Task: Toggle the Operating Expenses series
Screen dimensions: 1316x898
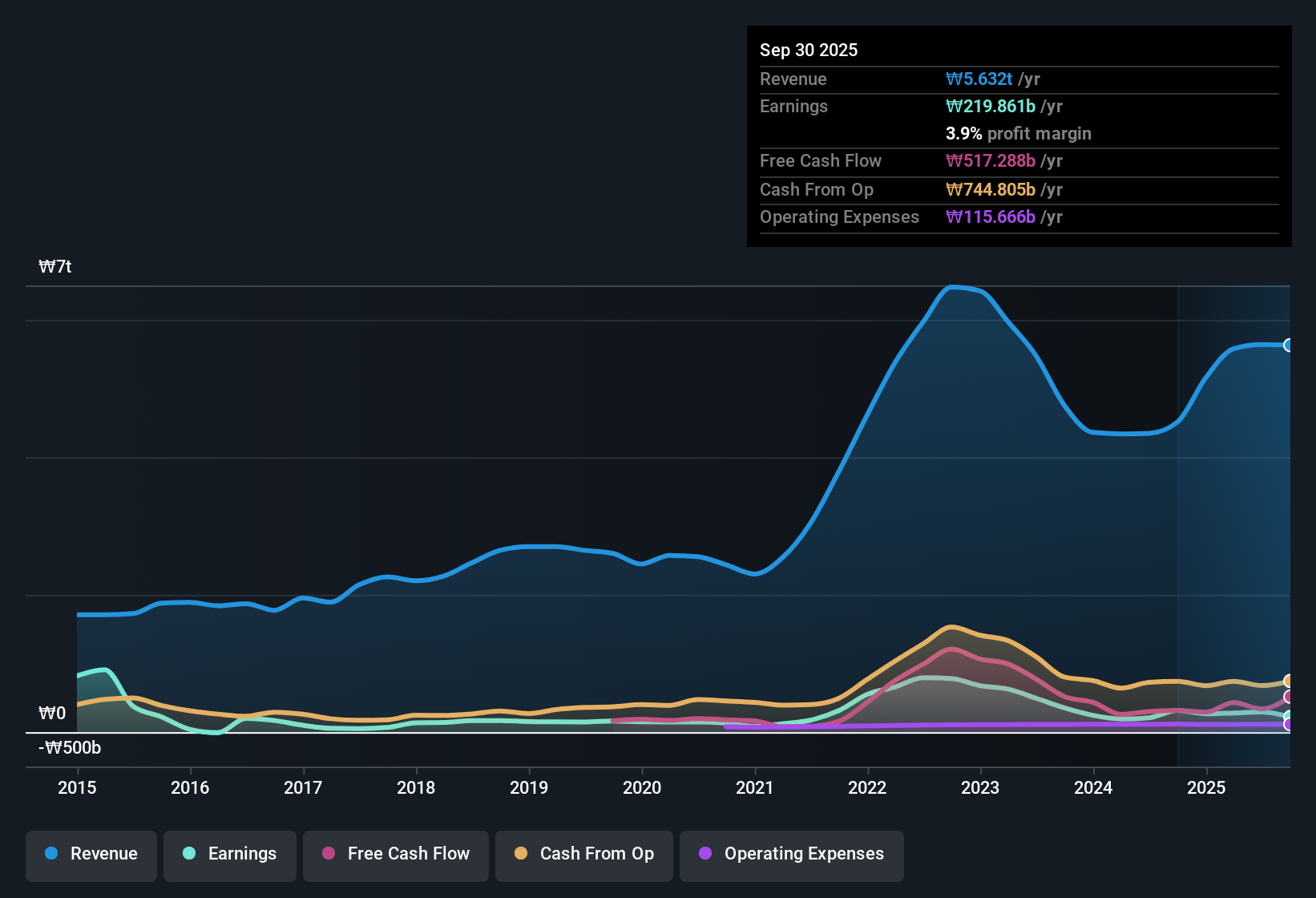Action: point(792,855)
